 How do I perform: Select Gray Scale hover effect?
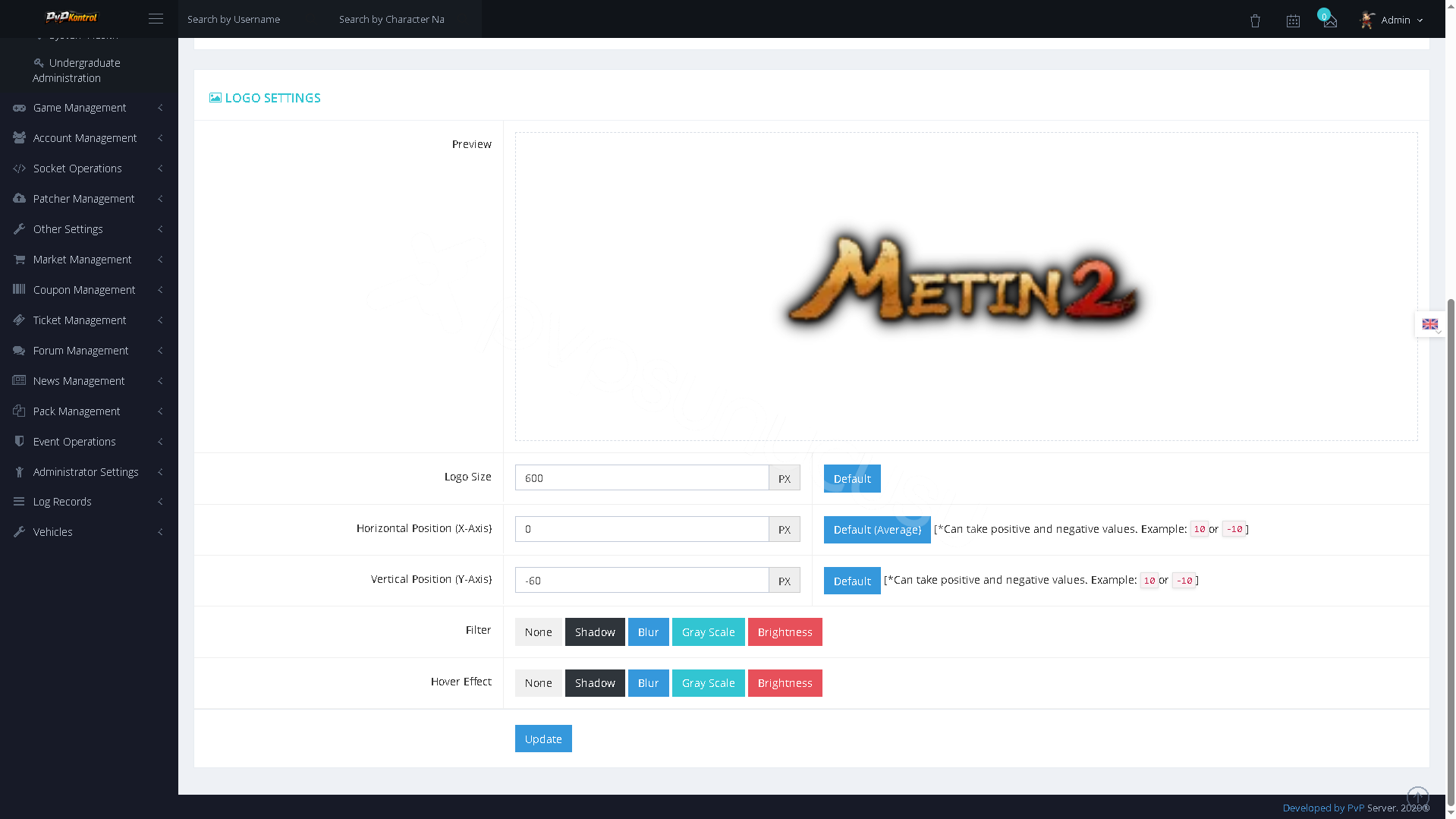coord(708,683)
